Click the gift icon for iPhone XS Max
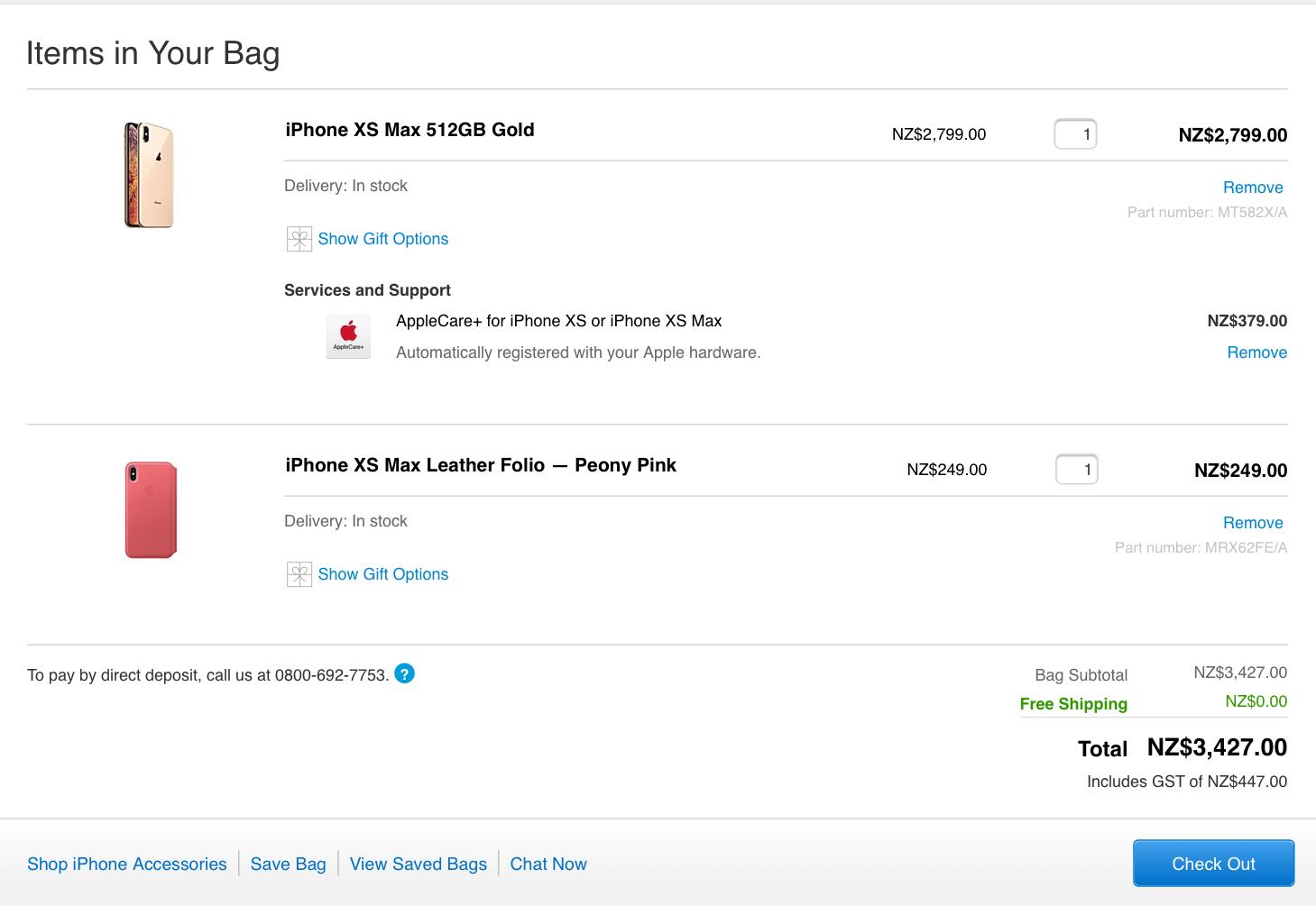The image size is (1316, 906). coord(299,239)
